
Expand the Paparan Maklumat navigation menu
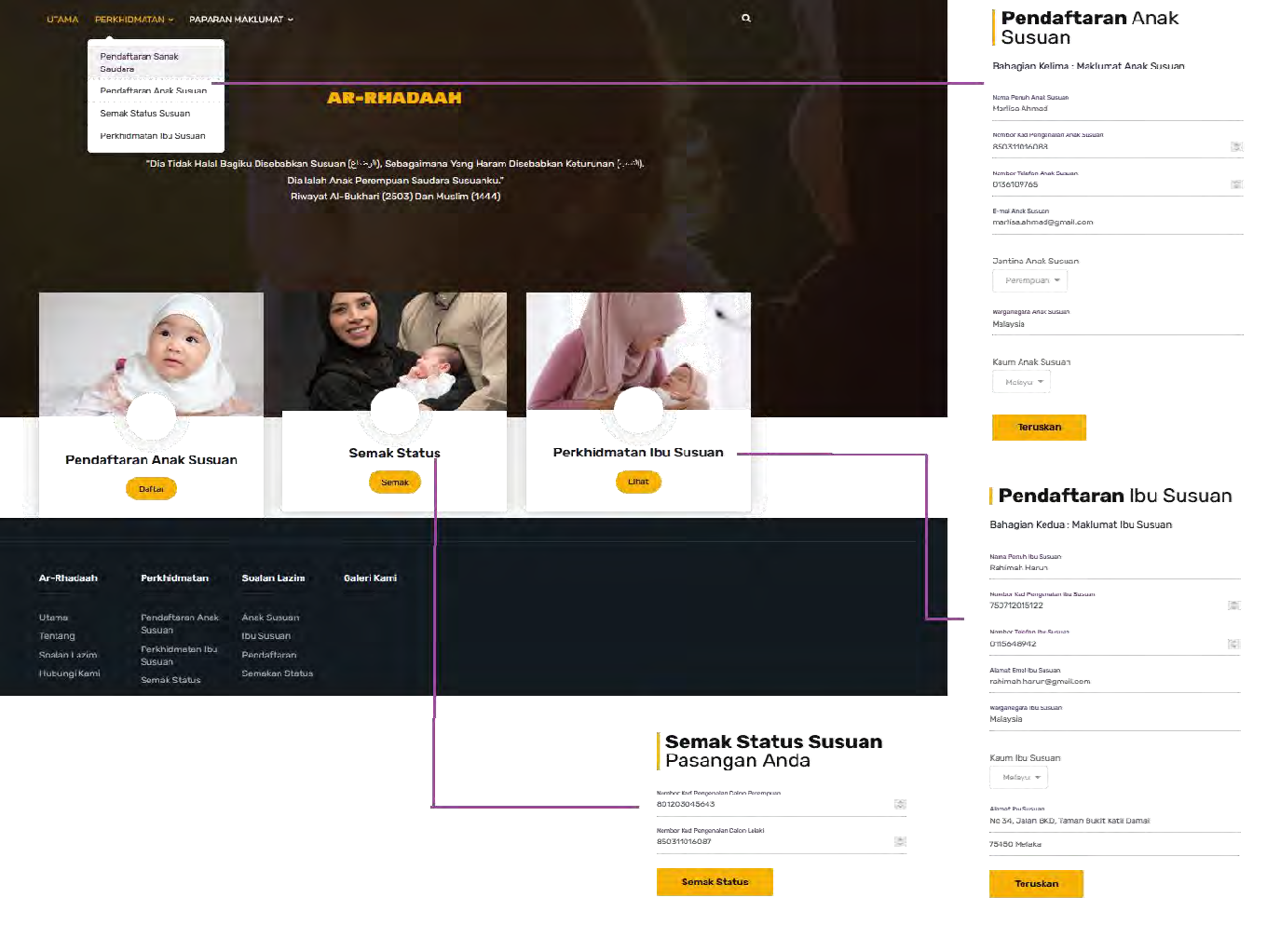coord(240,20)
